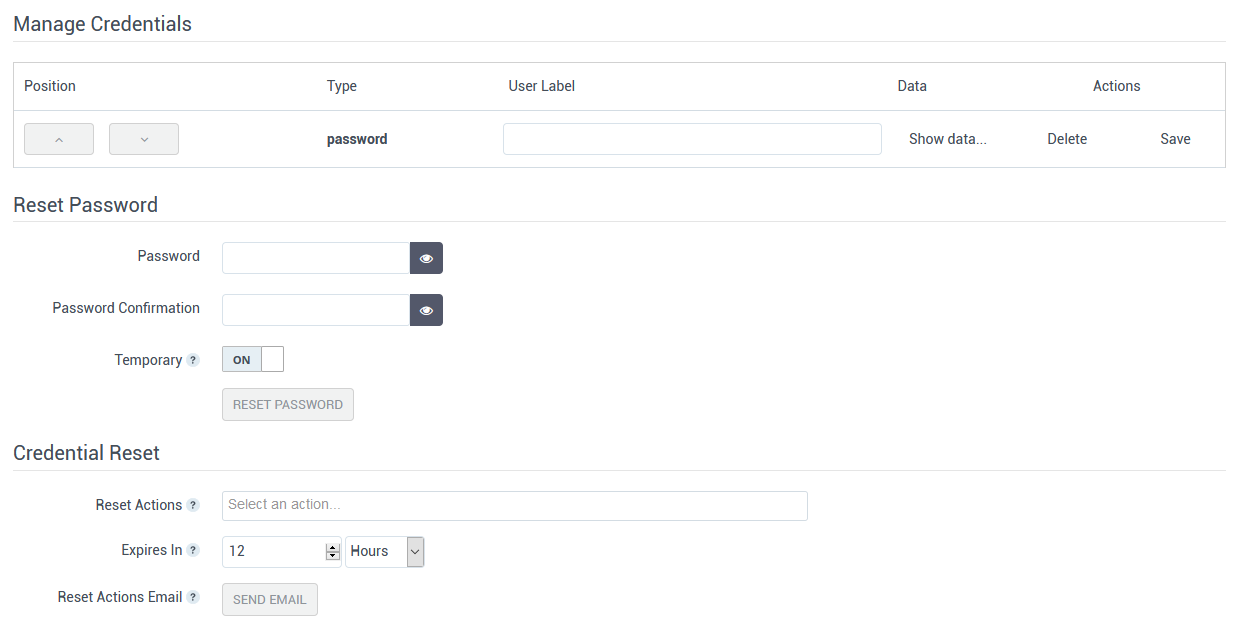Focus the User Label text field
The width and height of the screenshot is (1239, 634).
[692, 139]
